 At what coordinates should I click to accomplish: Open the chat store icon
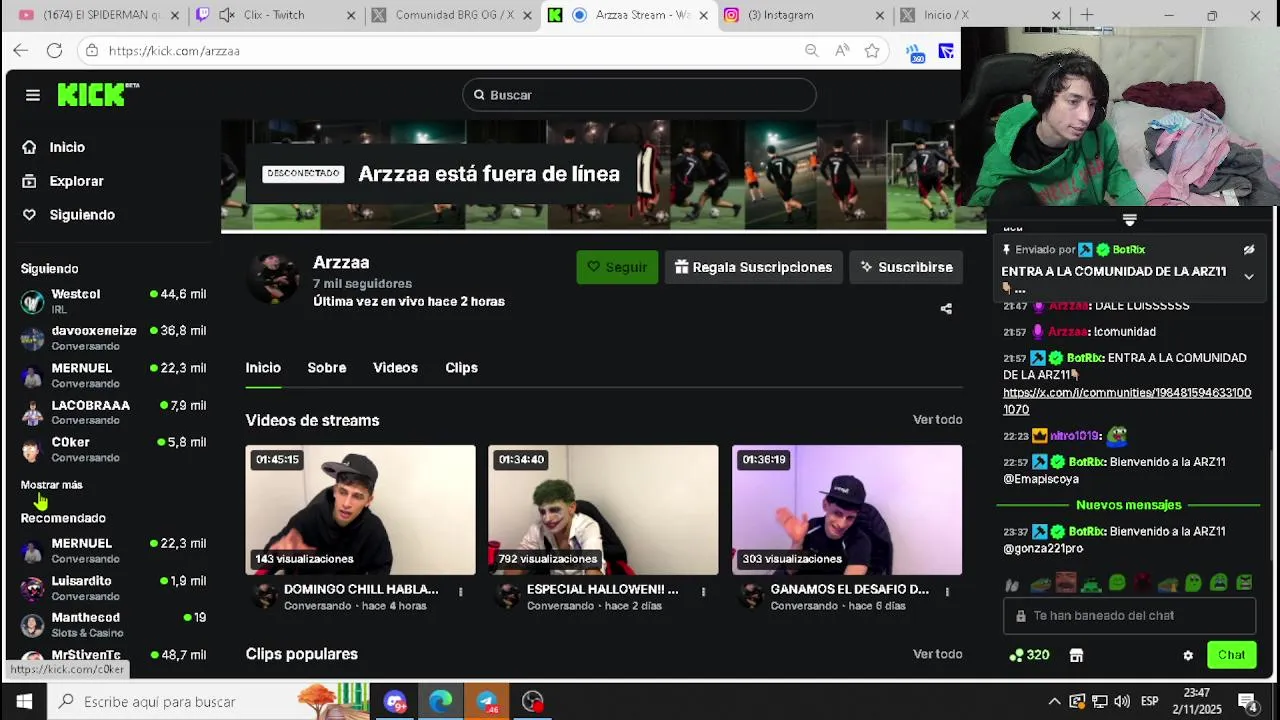1076,656
